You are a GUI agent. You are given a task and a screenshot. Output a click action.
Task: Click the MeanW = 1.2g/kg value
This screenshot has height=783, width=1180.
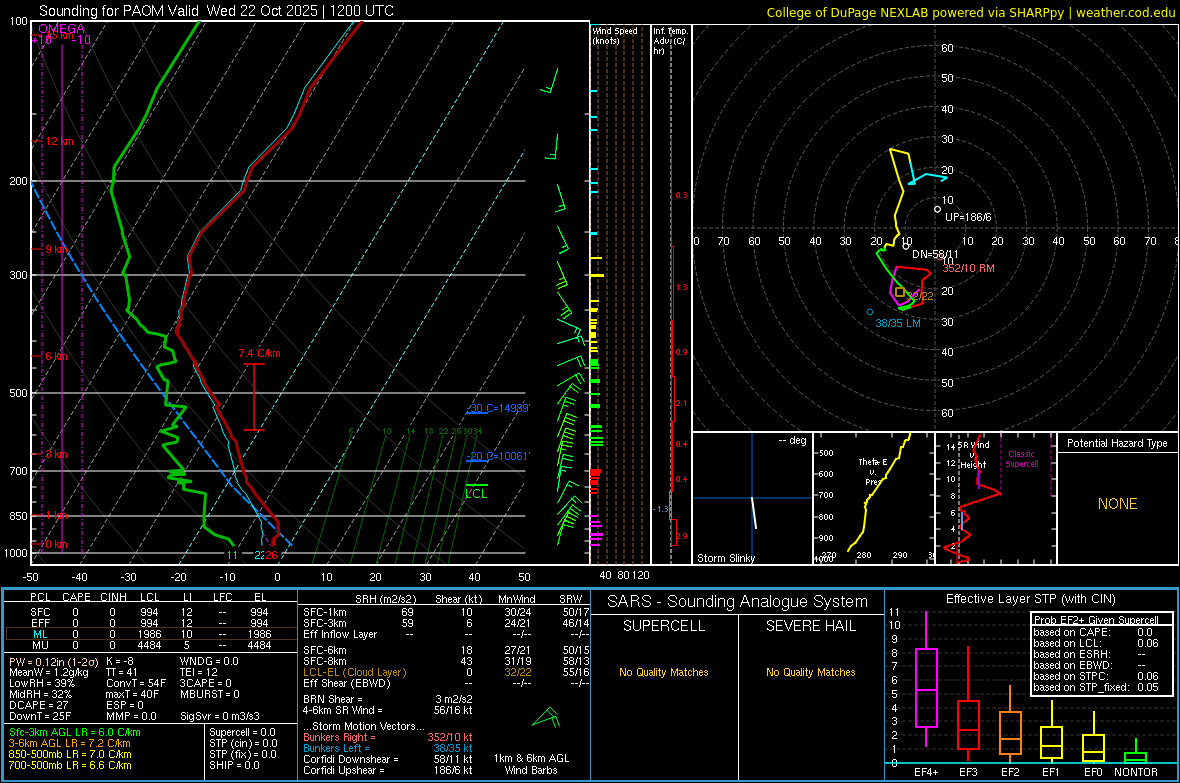tap(48, 672)
